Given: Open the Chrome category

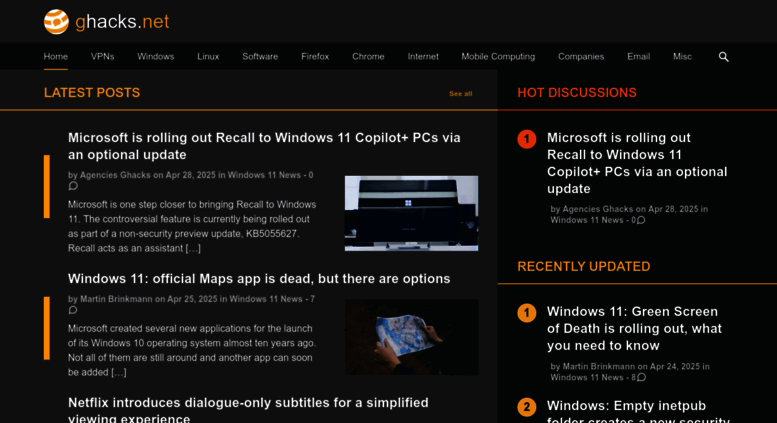Looking at the screenshot, I should click(x=368, y=56).
